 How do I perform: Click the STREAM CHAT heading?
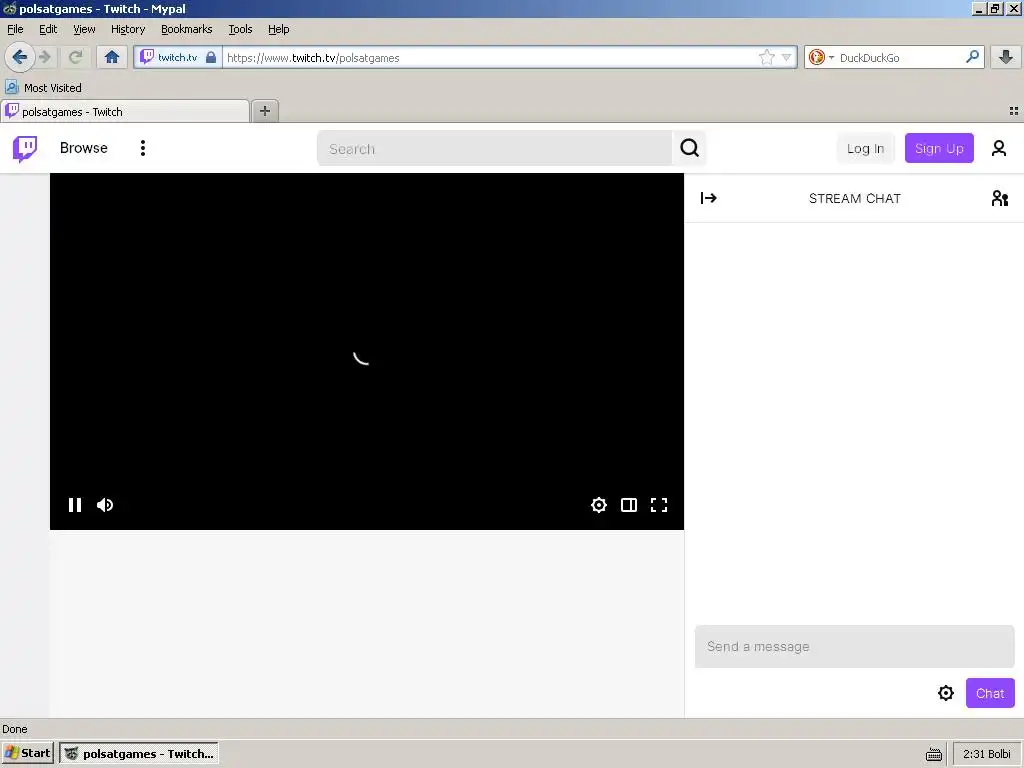click(x=854, y=199)
